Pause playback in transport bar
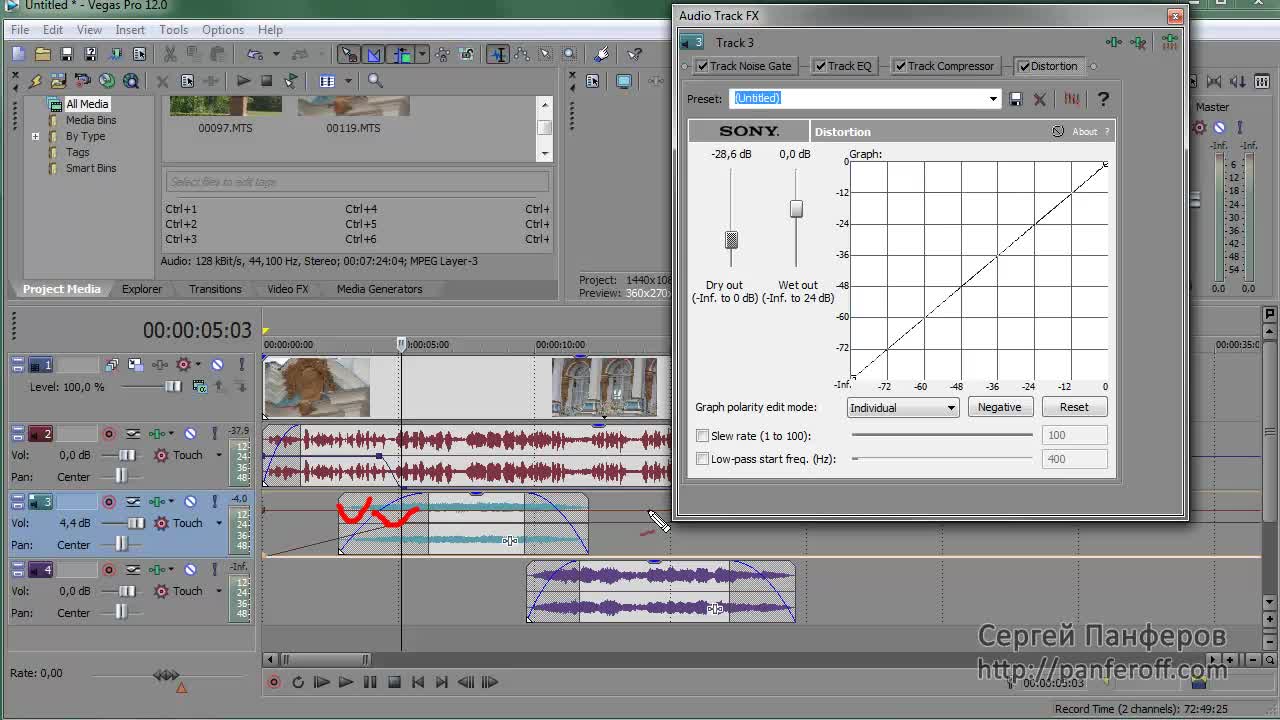 tap(370, 682)
